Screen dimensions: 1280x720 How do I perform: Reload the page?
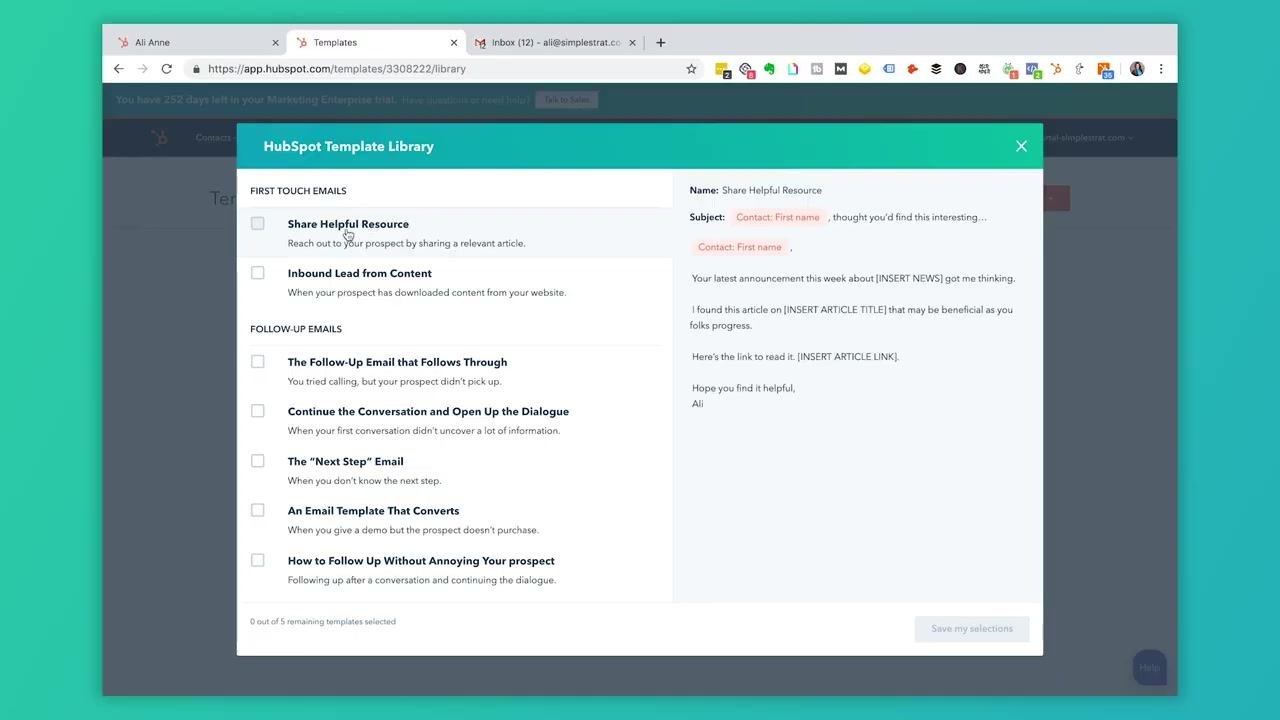[x=167, y=69]
